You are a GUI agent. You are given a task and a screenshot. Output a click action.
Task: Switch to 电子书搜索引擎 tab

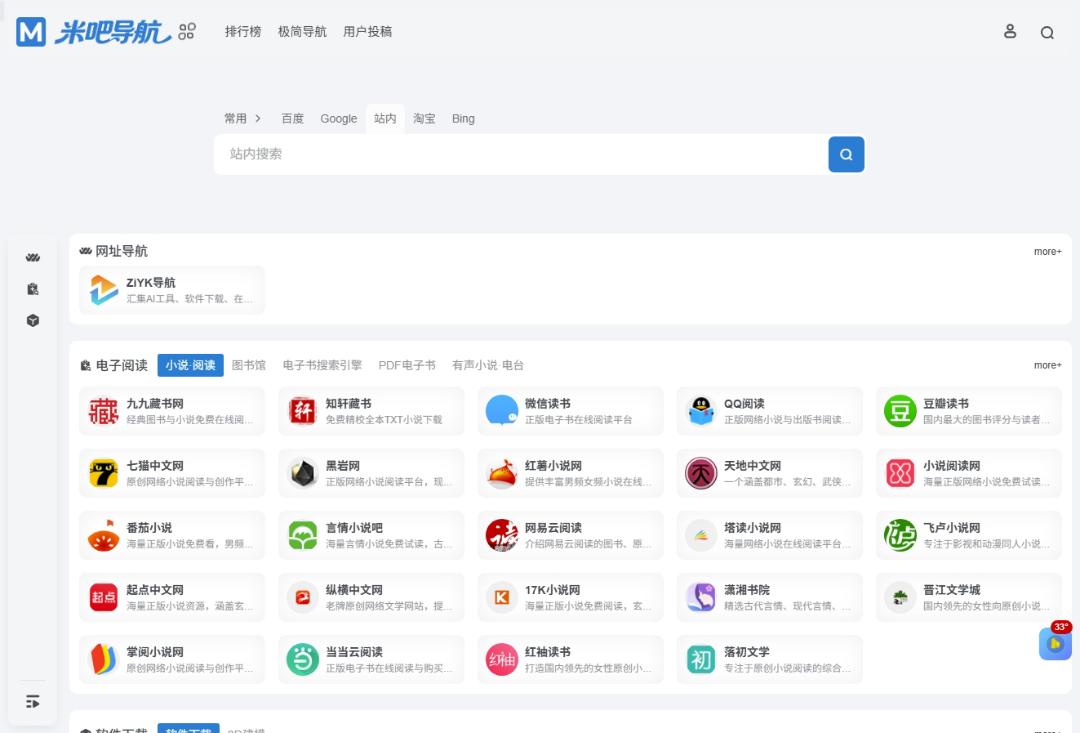(322, 365)
